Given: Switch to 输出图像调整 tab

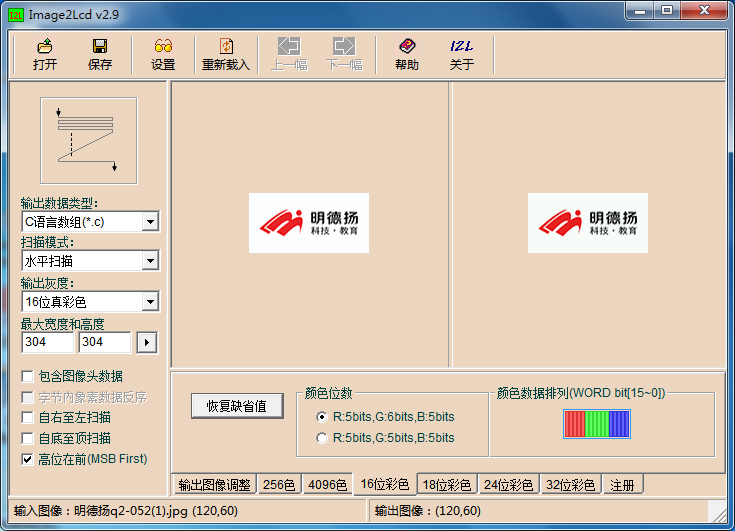Looking at the screenshot, I should tap(214, 485).
